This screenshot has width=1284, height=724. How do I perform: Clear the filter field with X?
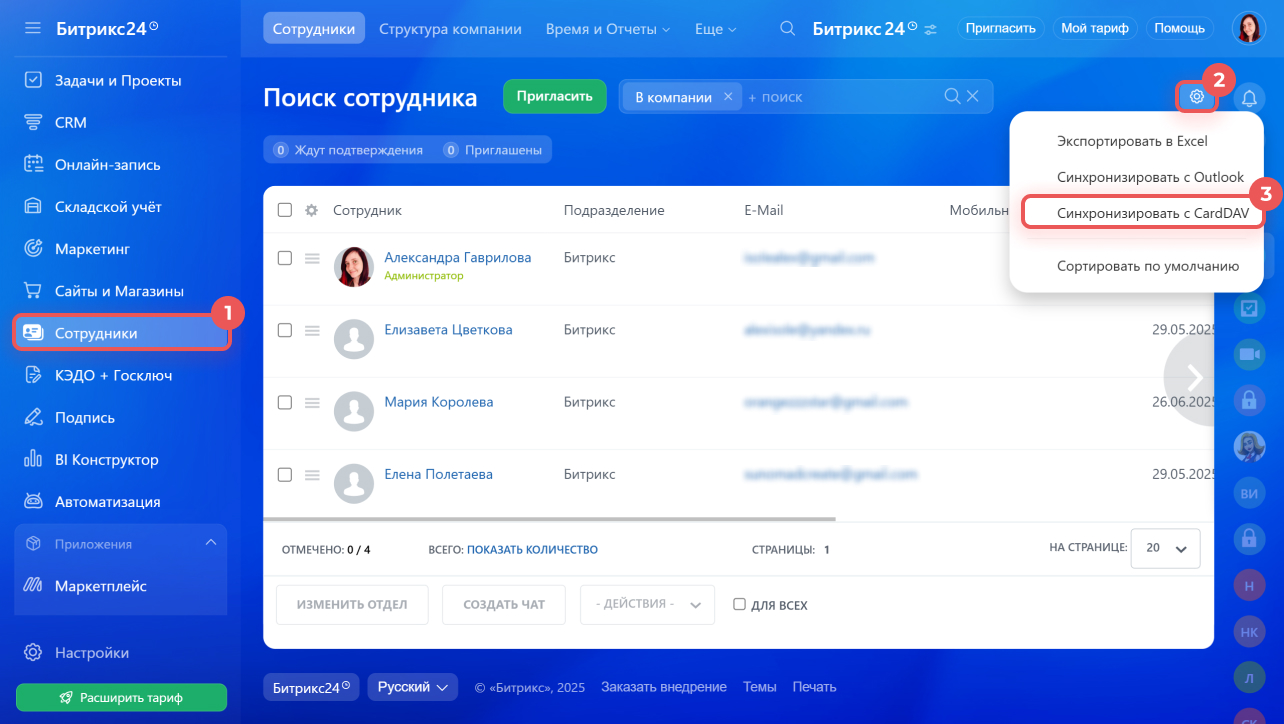pos(973,97)
